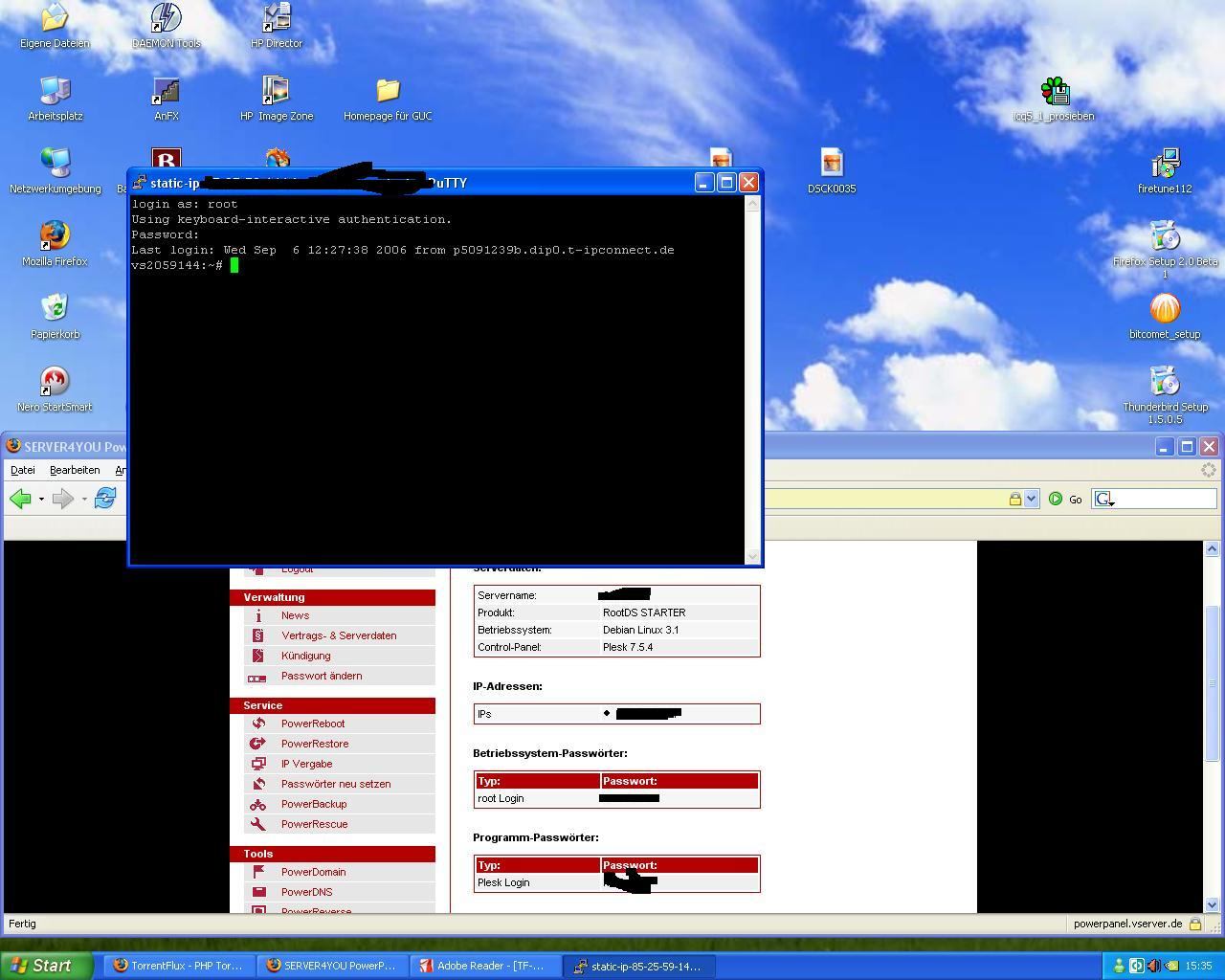1225x980 pixels.
Task: Click the Windows Start button
Action: pos(47,966)
